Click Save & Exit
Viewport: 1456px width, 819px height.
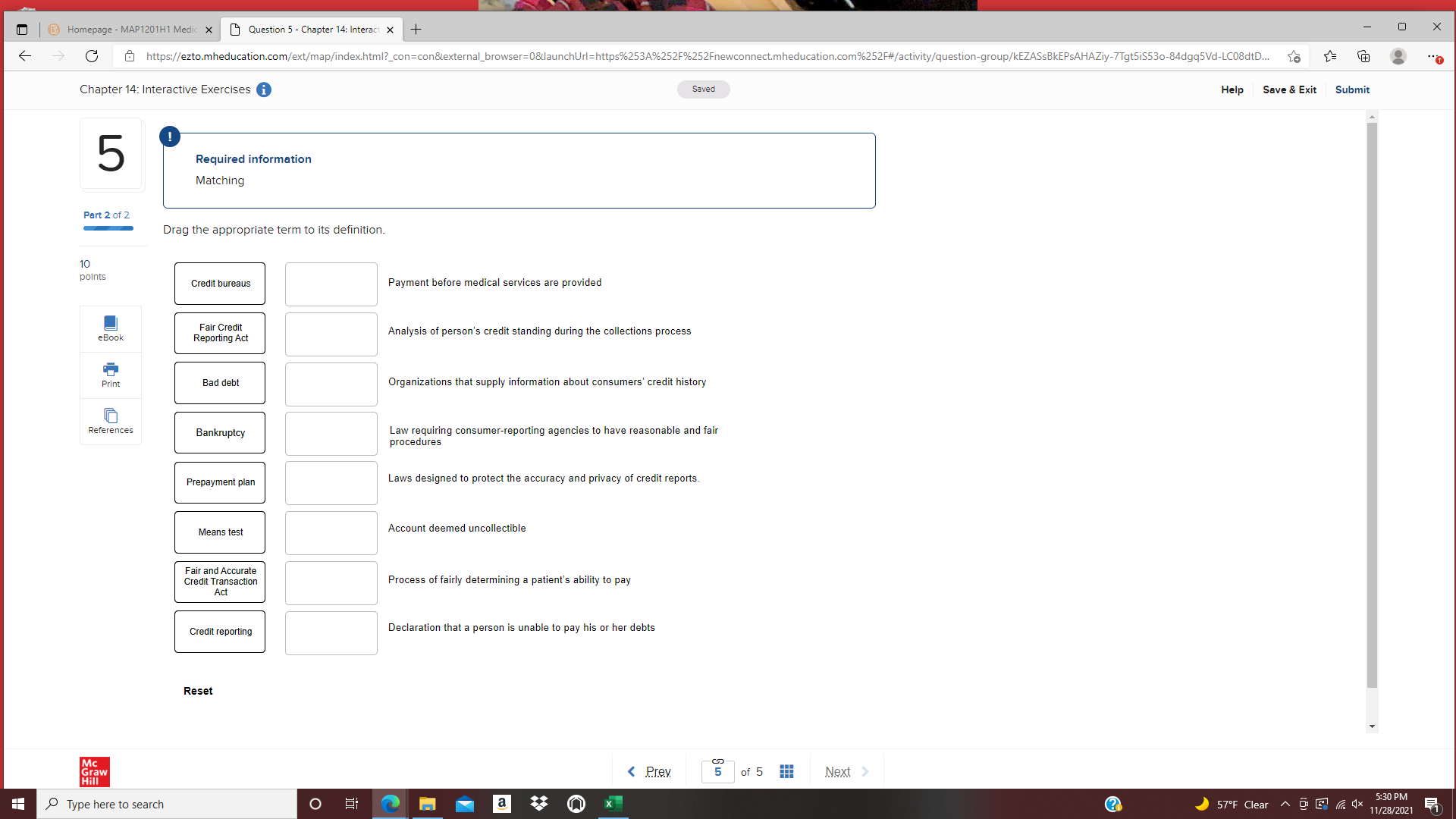click(x=1289, y=89)
